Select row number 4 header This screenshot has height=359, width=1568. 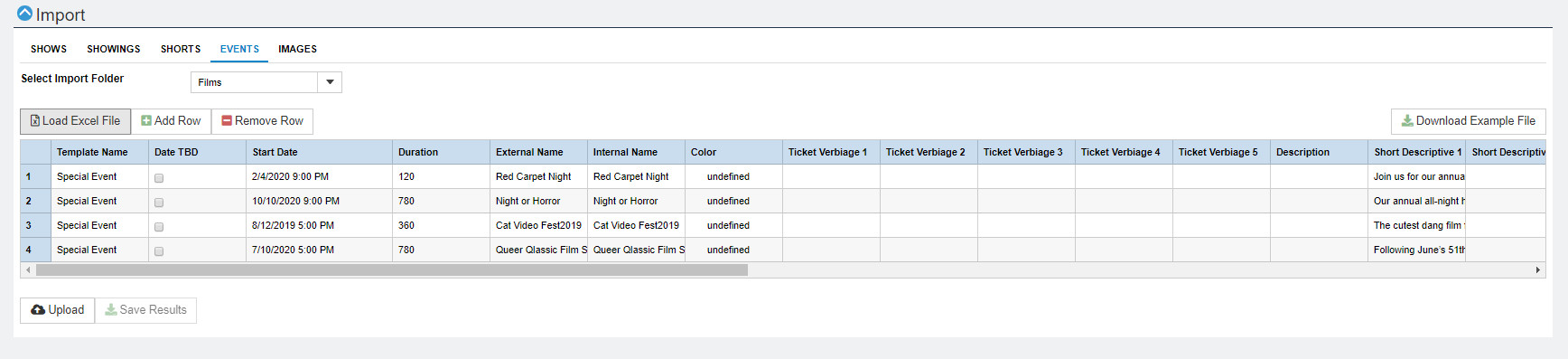click(36, 250)
